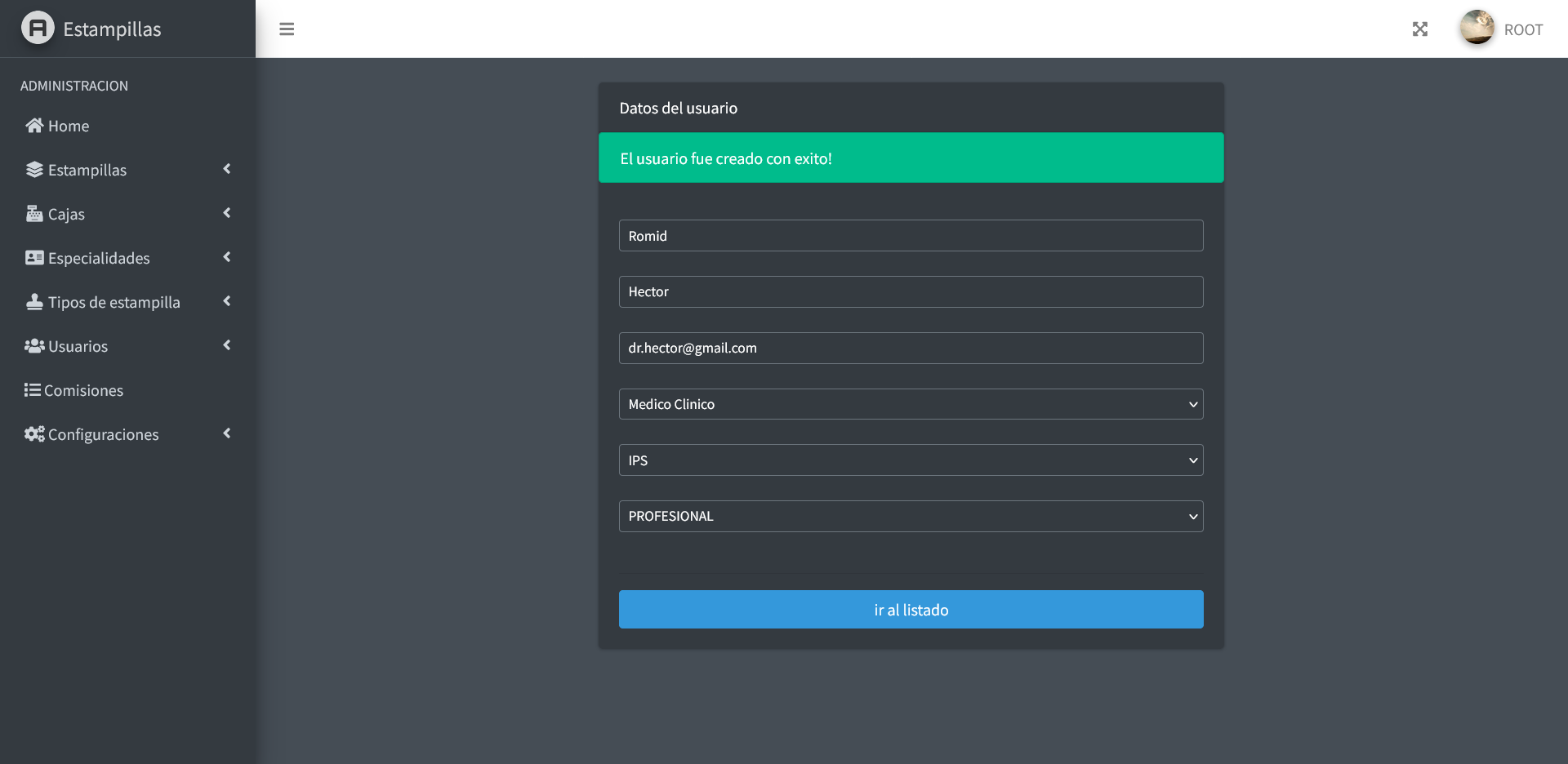Image resolution: width=1568 pixels, height=764 pixels.
Task: Click the Tipos de estampilla stamp icon
Action: pyautogui.click(x=34, y=302)
